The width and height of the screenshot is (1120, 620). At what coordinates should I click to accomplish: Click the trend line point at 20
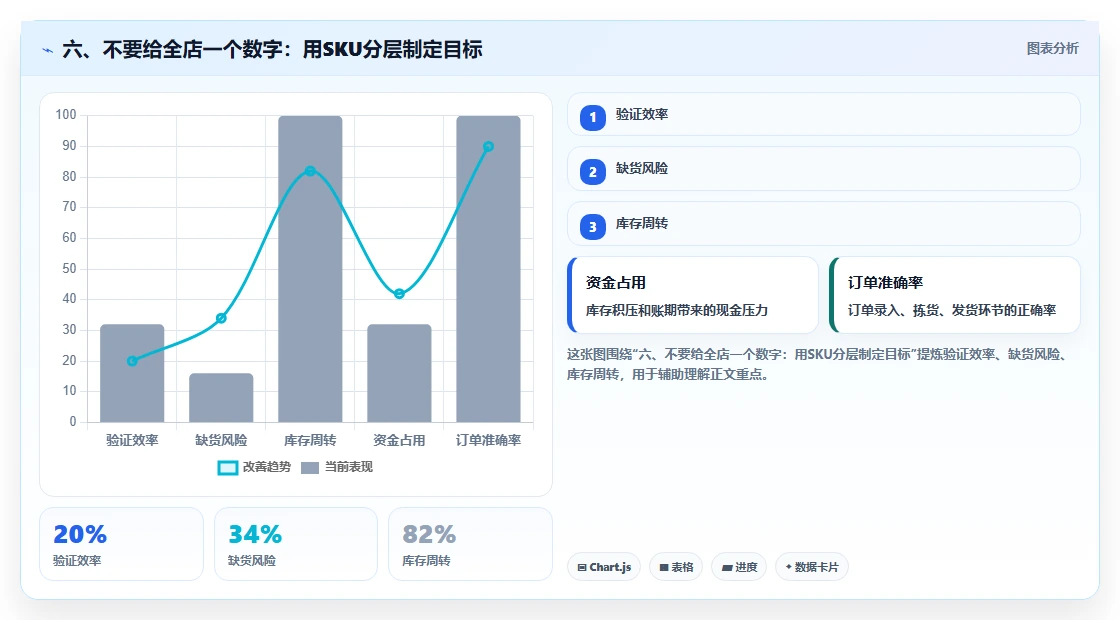(132, 361)
